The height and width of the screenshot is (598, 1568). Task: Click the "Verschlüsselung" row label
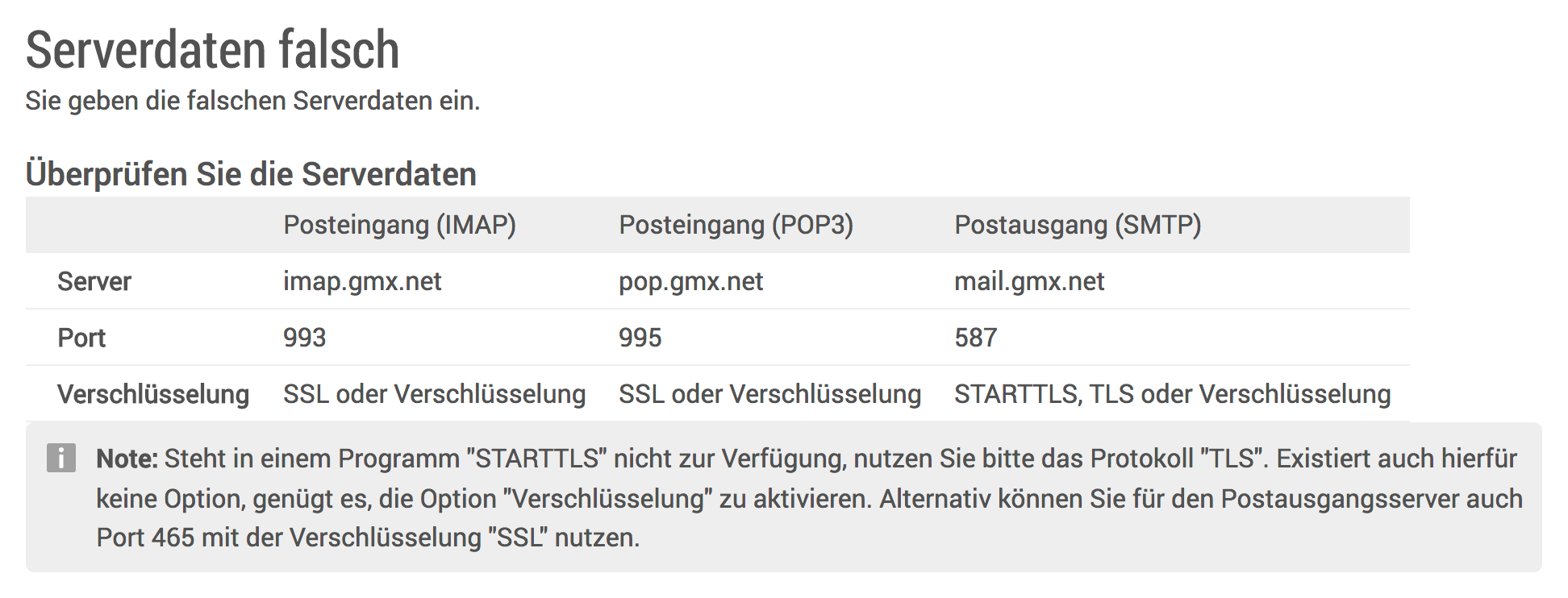click(153, 394)
